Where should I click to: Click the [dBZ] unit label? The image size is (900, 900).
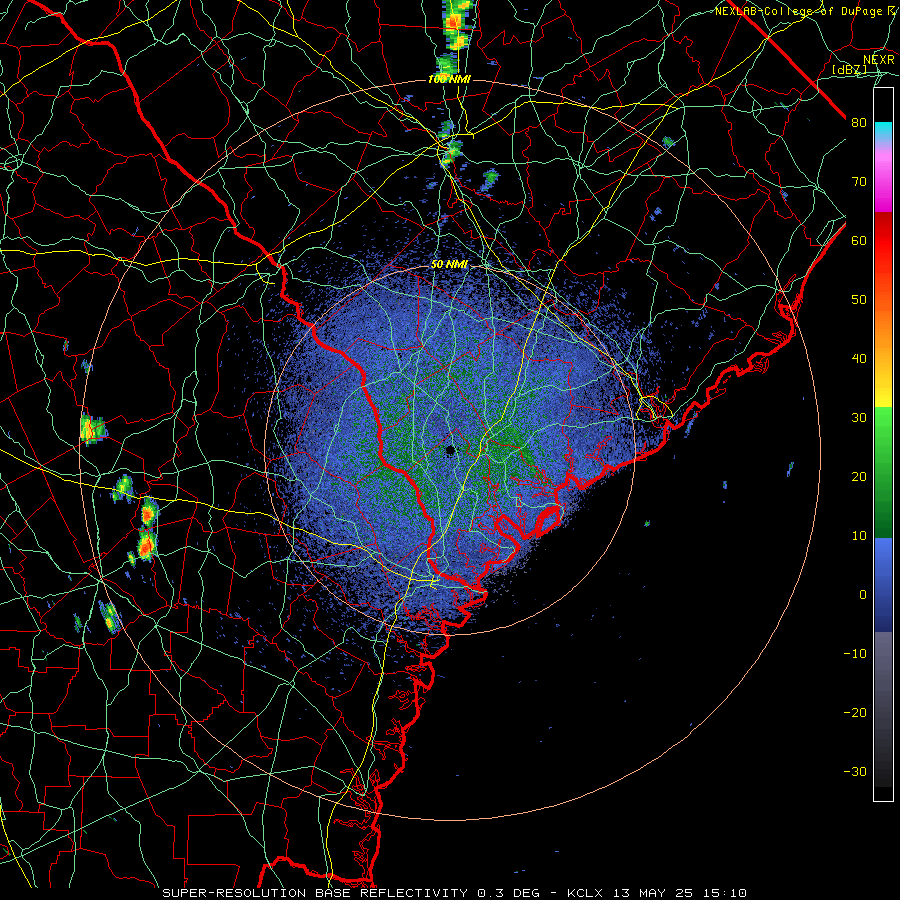[849, 69]
